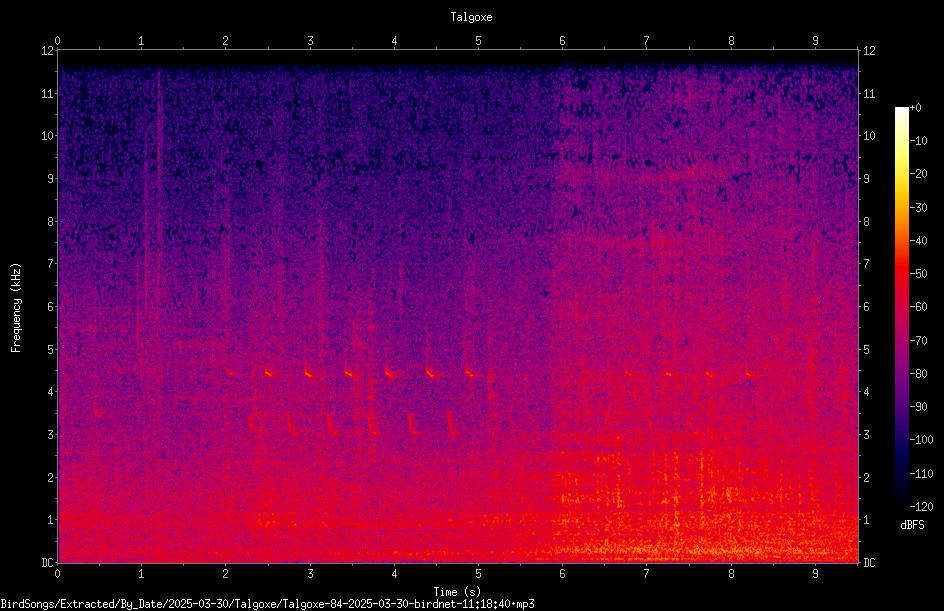Click the 0 second label on the bottom time axis
This screenshot has height=611, width=944.
coord(57,574)
